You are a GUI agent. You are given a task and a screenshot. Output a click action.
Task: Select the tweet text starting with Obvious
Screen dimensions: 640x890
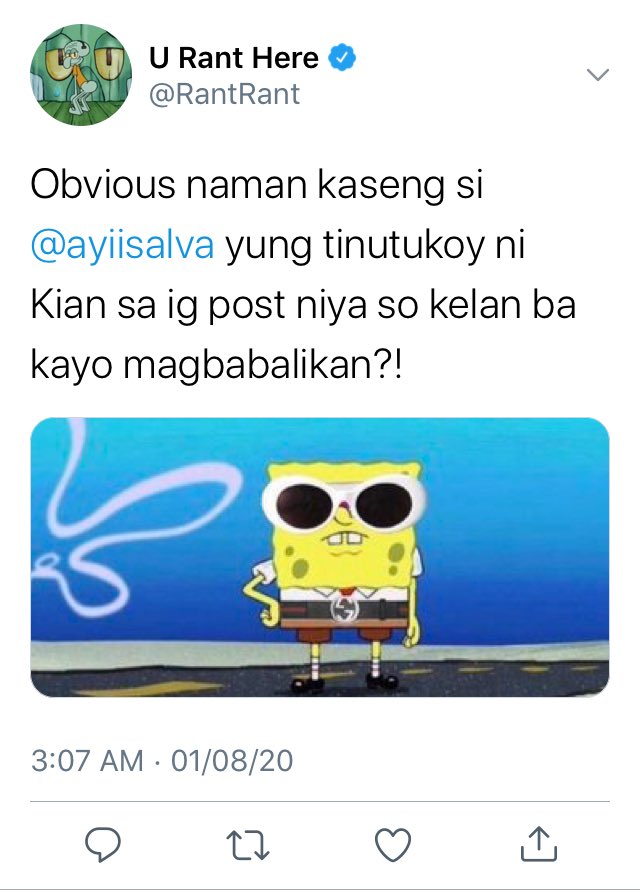tap(304, 275)
